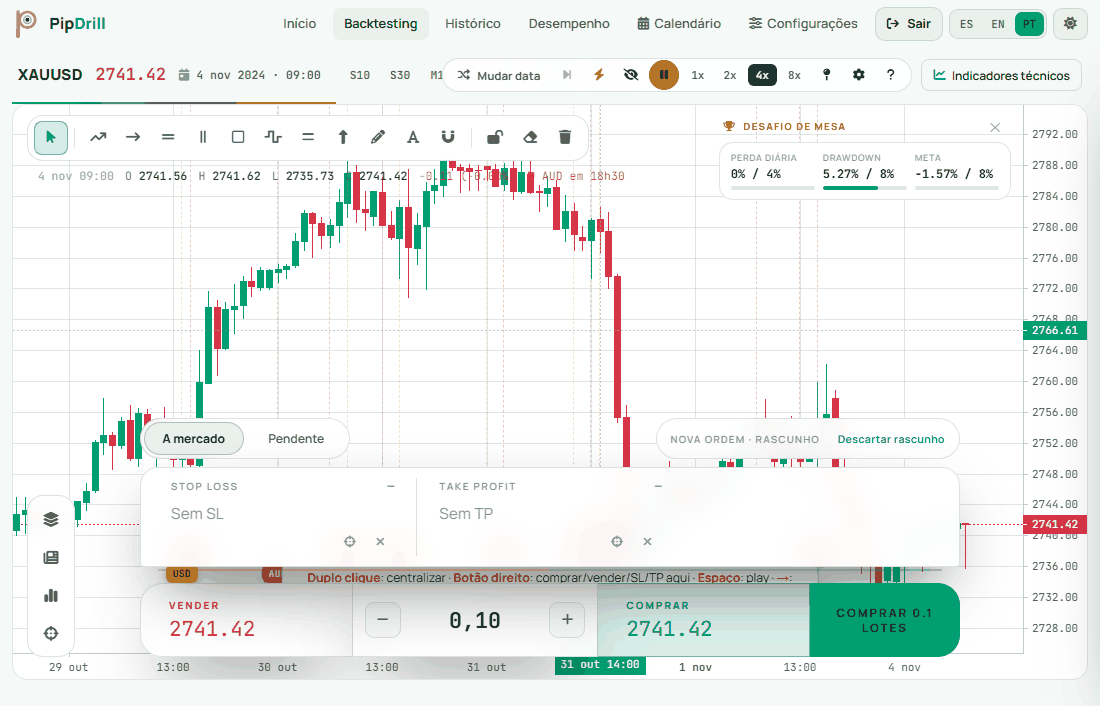This screenshot has width=1100, height=706.
Task: Set replay speed to 2x
Action: pos(730,75)
